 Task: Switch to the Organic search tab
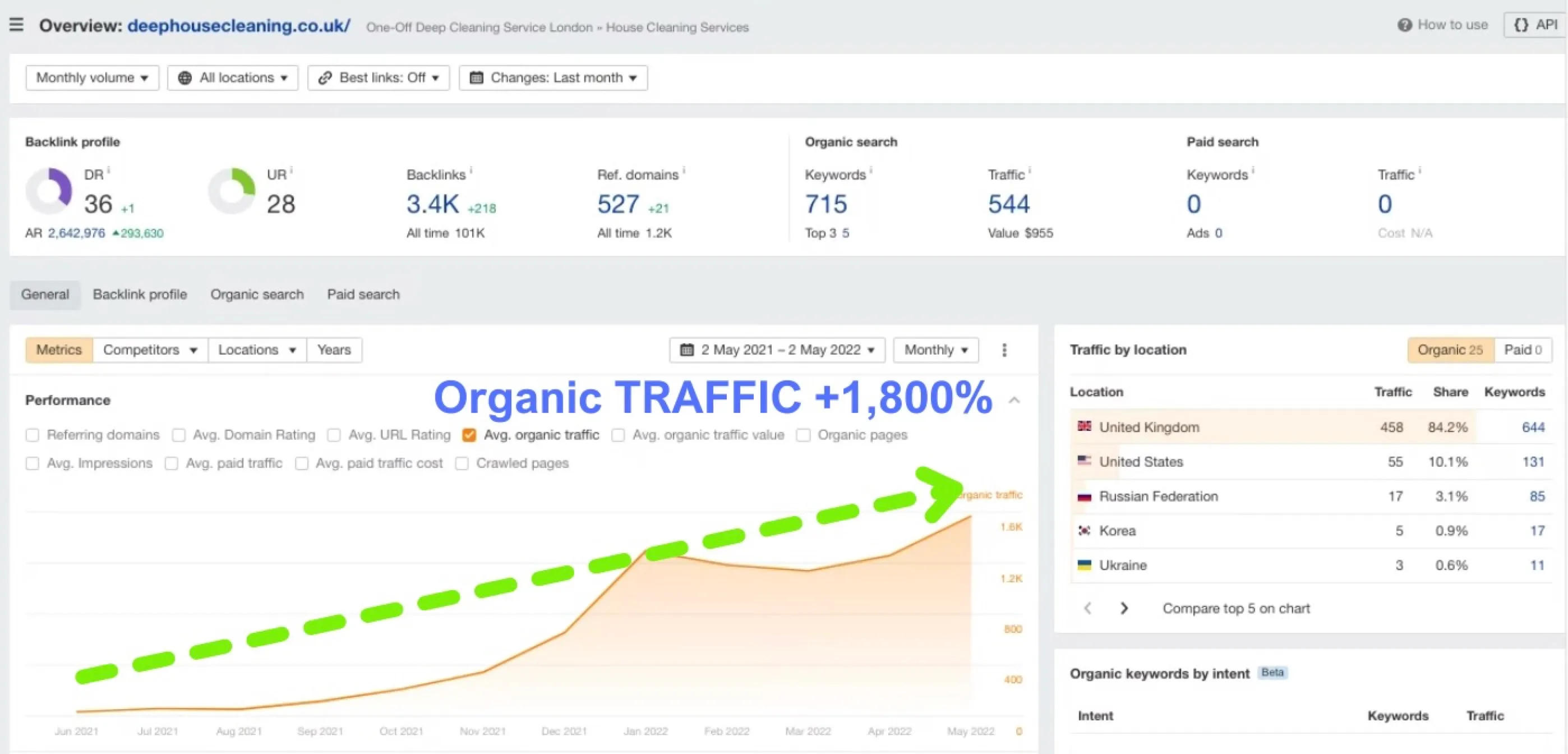click(257, 295)
